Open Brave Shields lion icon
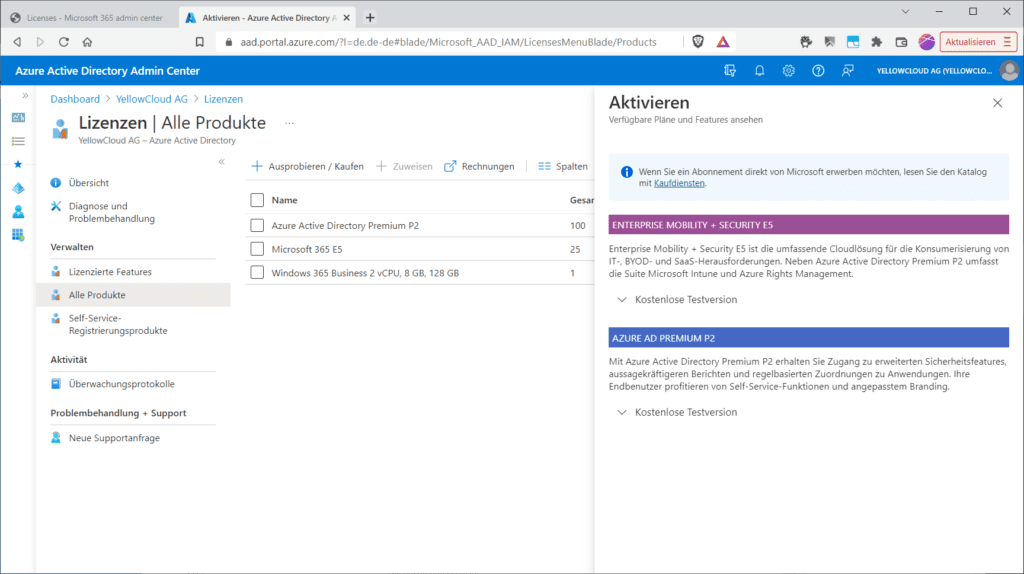Viewport: 1024px width, 574px height. (x=698, y=42)
